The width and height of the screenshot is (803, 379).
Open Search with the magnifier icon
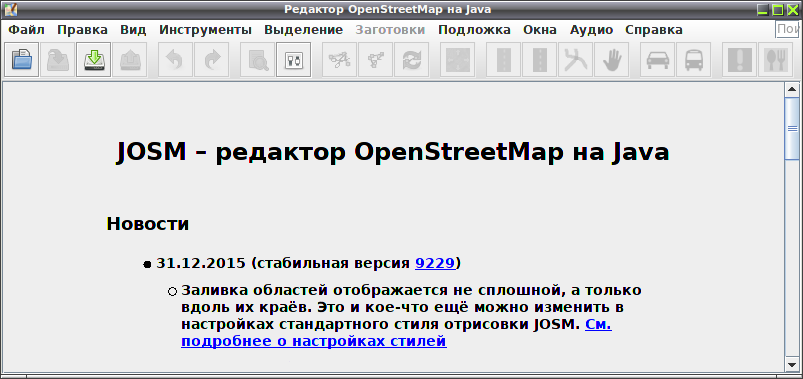tap(257, 59)
